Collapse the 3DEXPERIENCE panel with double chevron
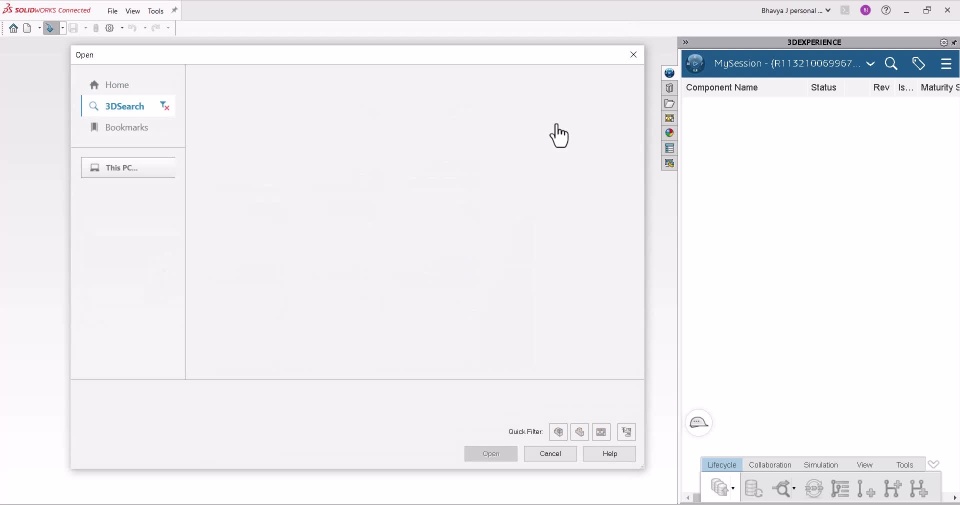 click(685, 42)
